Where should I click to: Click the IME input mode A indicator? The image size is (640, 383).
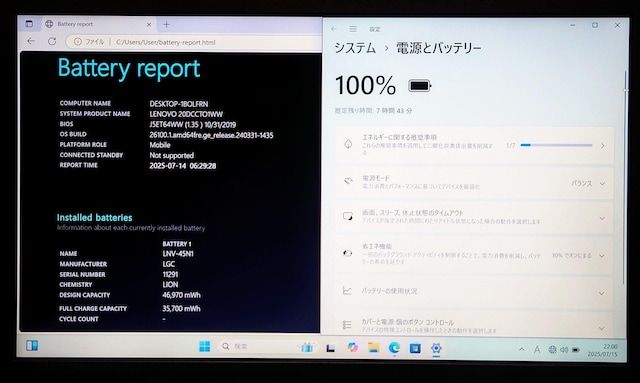tap(537, 350)
